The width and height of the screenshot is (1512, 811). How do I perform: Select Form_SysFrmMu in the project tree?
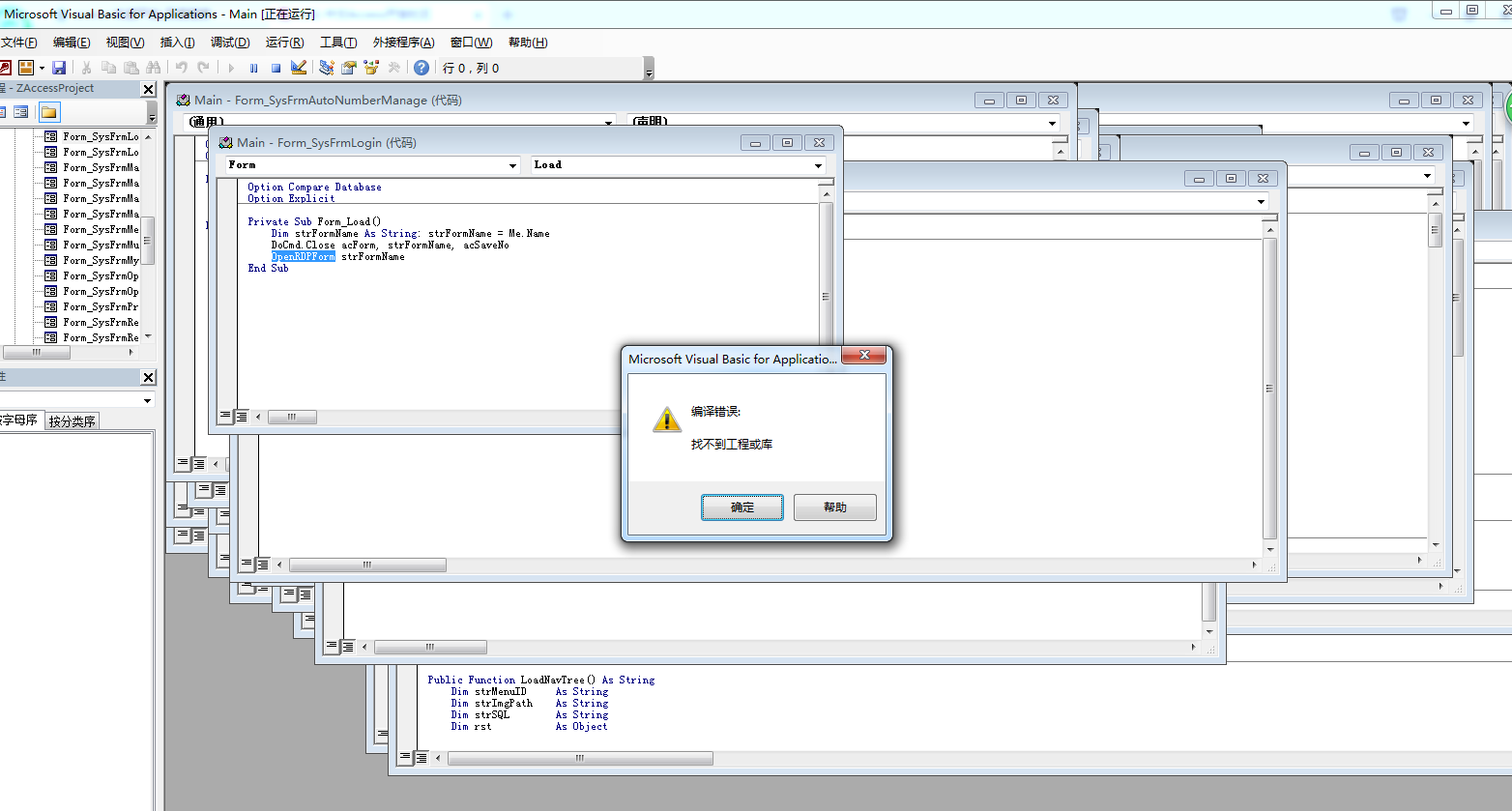click(101, 245)
